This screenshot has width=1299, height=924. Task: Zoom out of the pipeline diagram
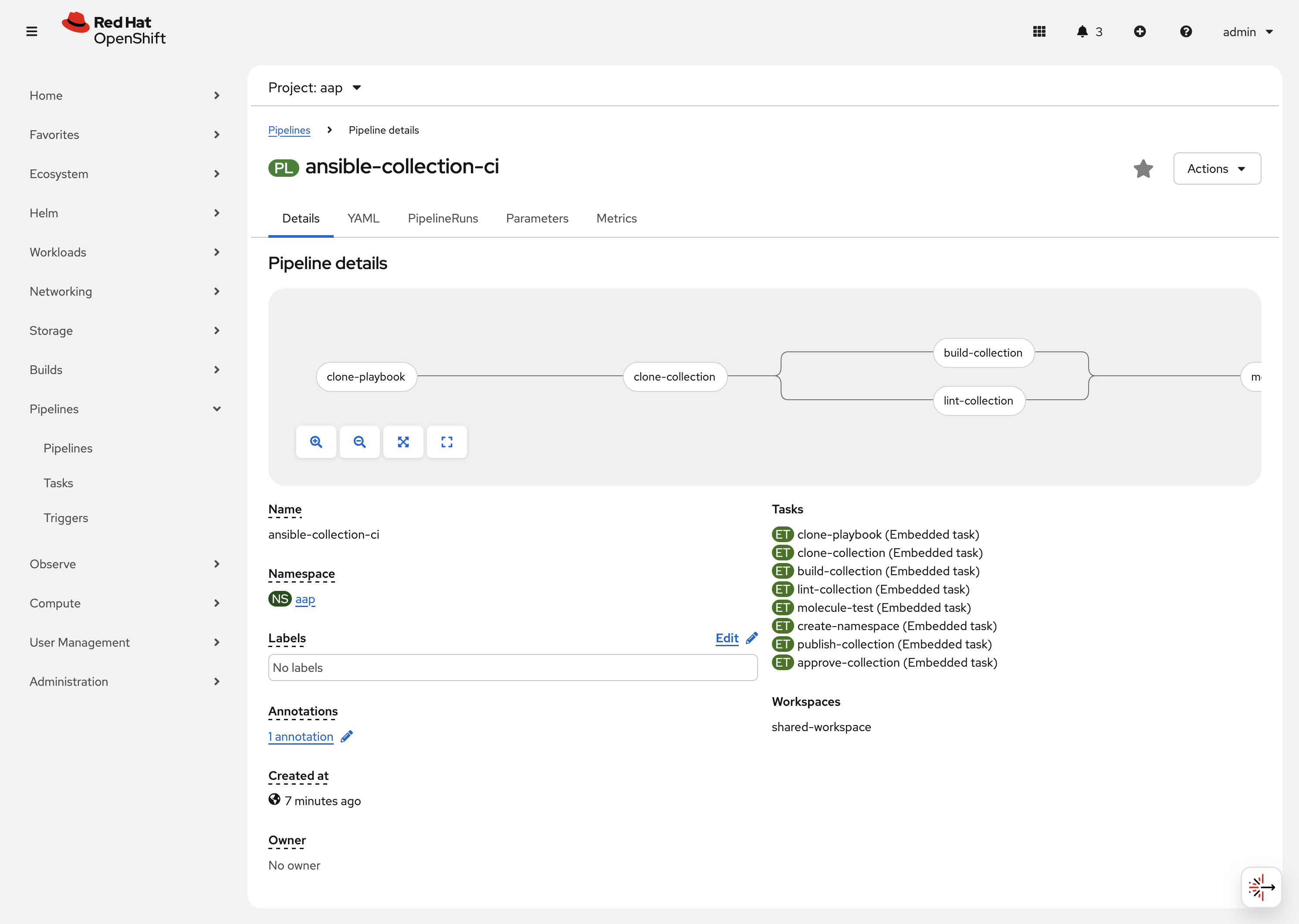360,442
